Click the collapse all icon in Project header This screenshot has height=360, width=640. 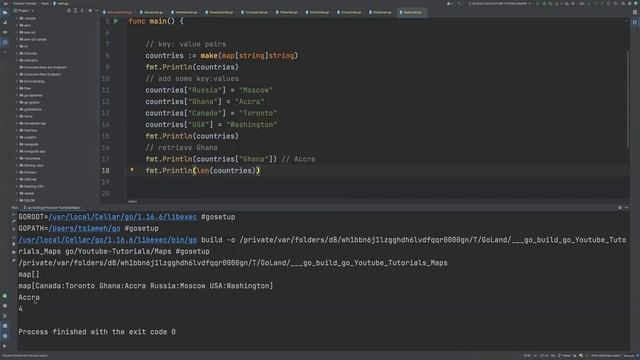tap(82, 11)
